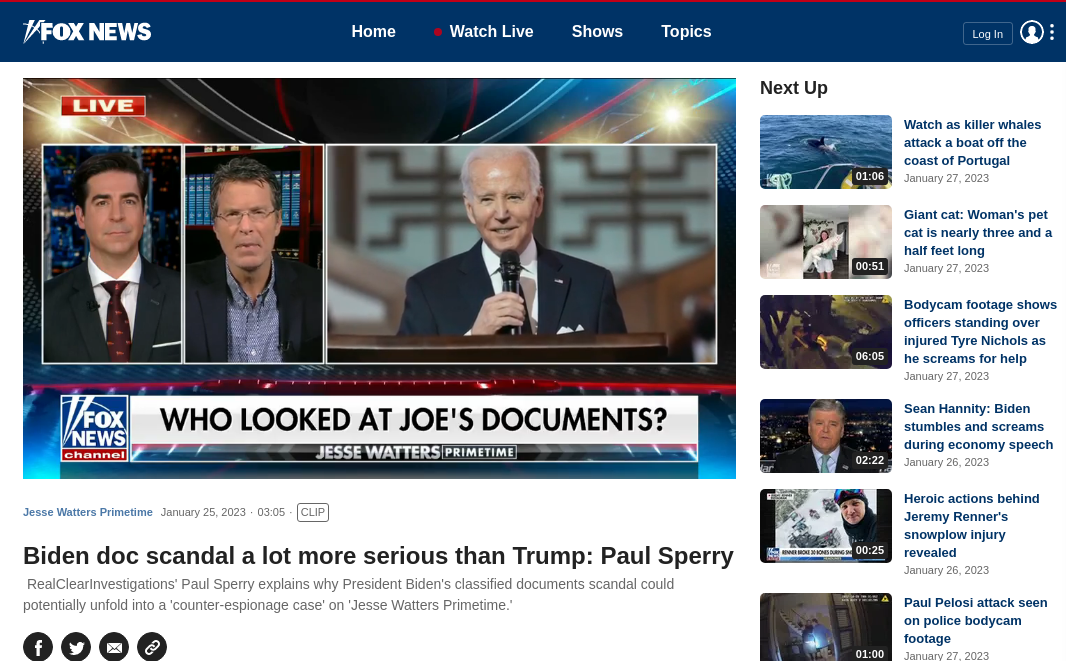Open Sean Hannity video thumbnail
The height and width of the screenshot is (661, 1066).
point(825,436)
